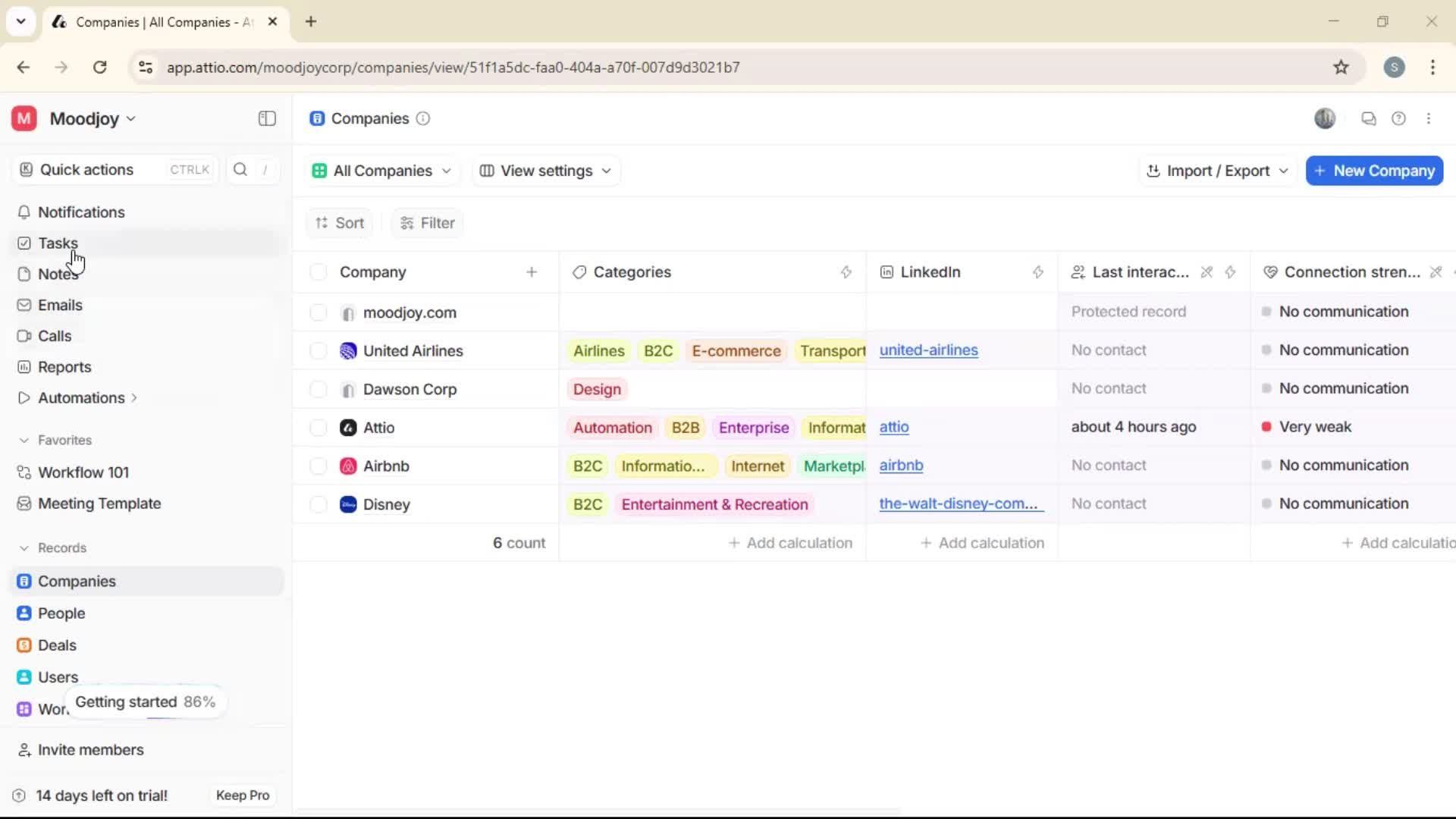
Task: Click the New Company button
Action: point(1374,171)
